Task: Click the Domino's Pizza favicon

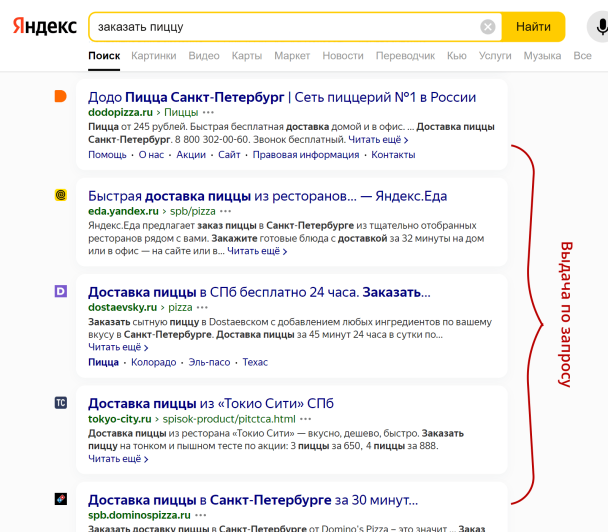Action: pyautogui.click(x=60, y=499)
